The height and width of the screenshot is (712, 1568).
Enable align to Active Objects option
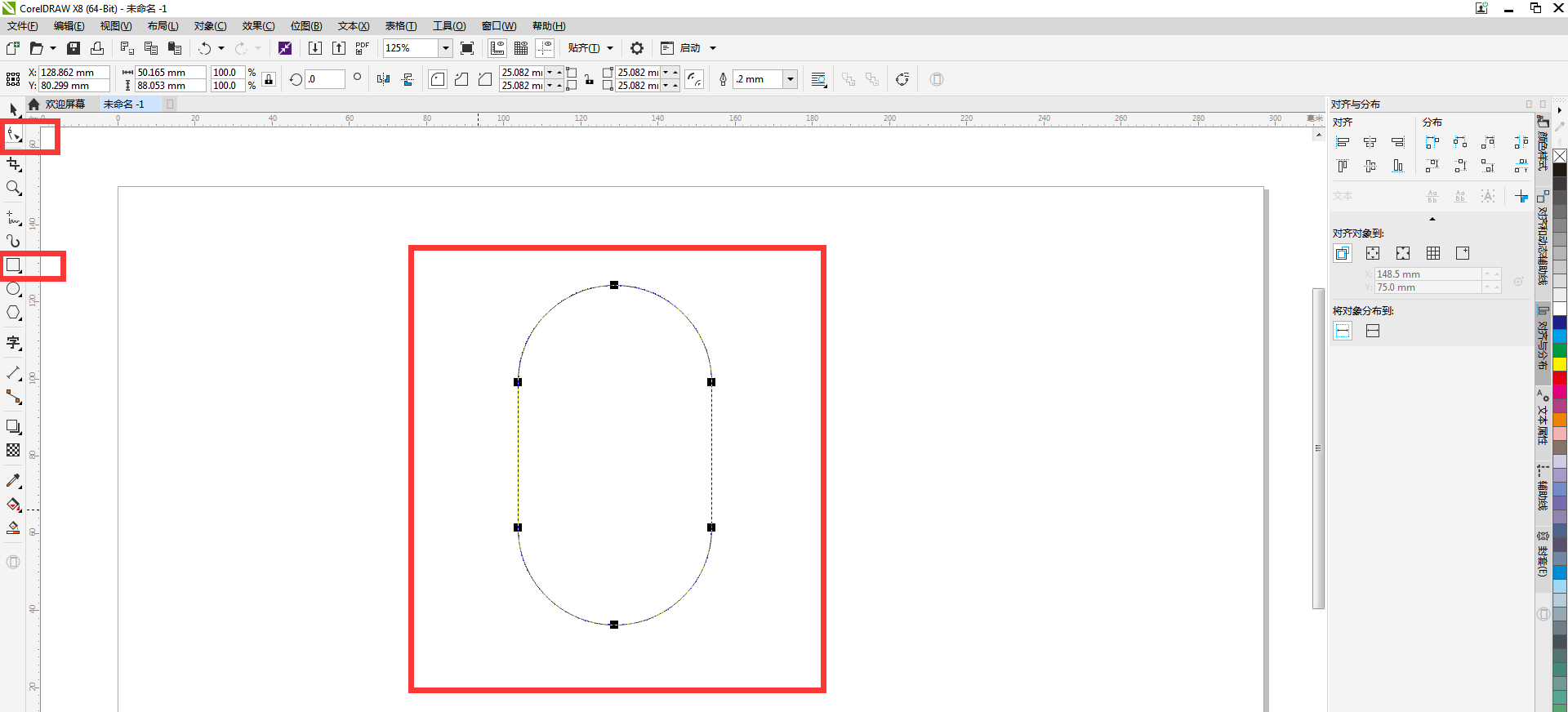tap(1343, 253)
